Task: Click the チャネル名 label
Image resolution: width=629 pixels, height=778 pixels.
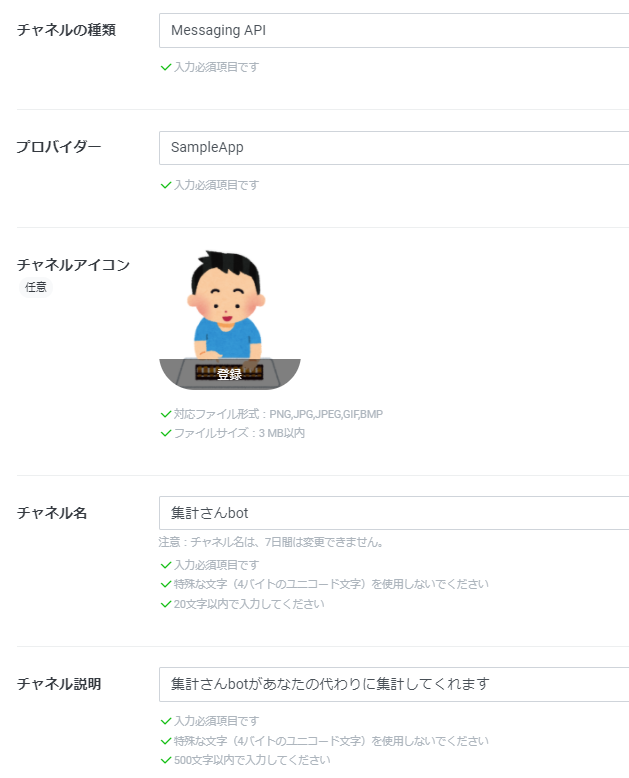Action: point(52,513)
